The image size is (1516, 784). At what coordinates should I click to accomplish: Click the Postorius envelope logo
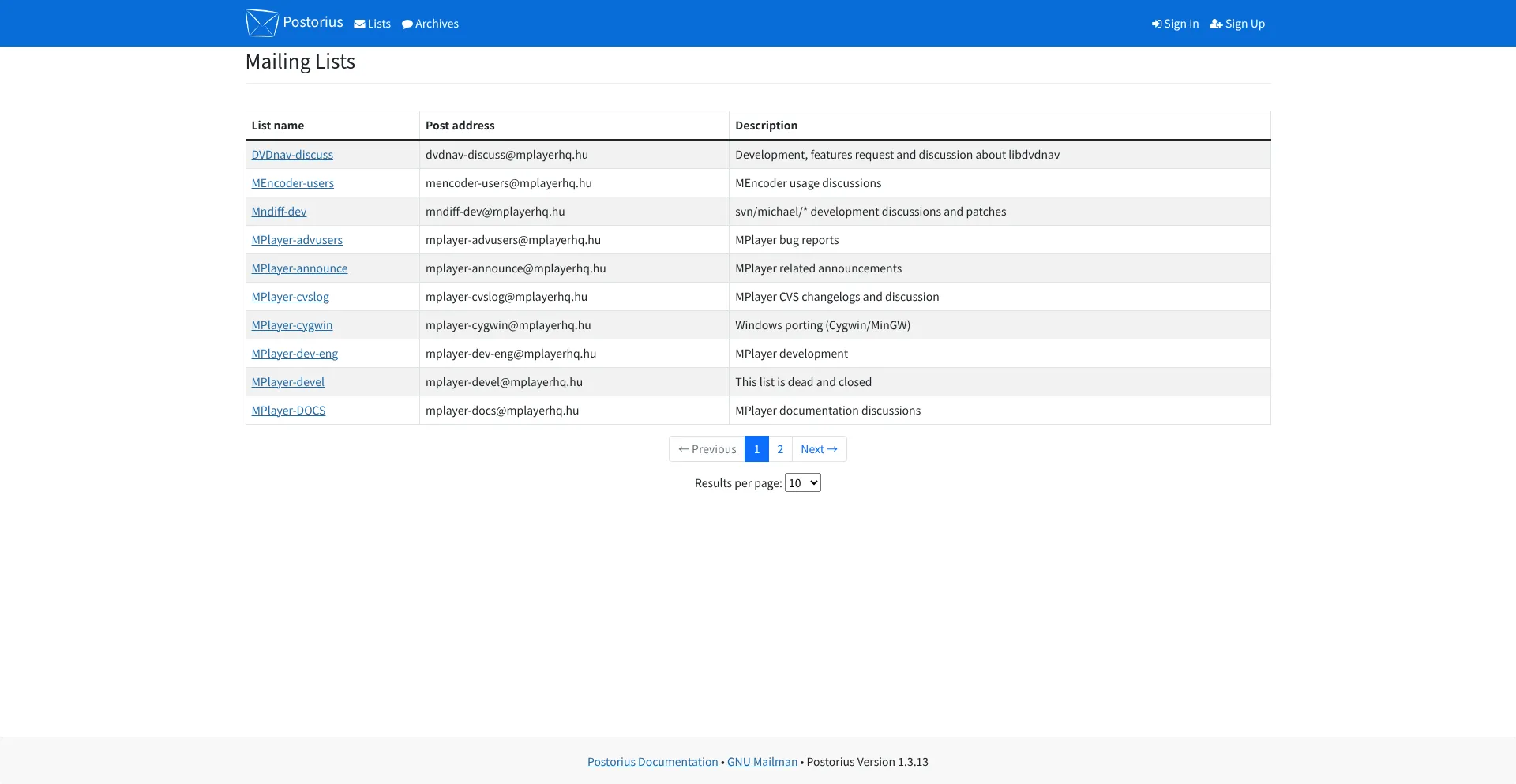click(262, 23)
